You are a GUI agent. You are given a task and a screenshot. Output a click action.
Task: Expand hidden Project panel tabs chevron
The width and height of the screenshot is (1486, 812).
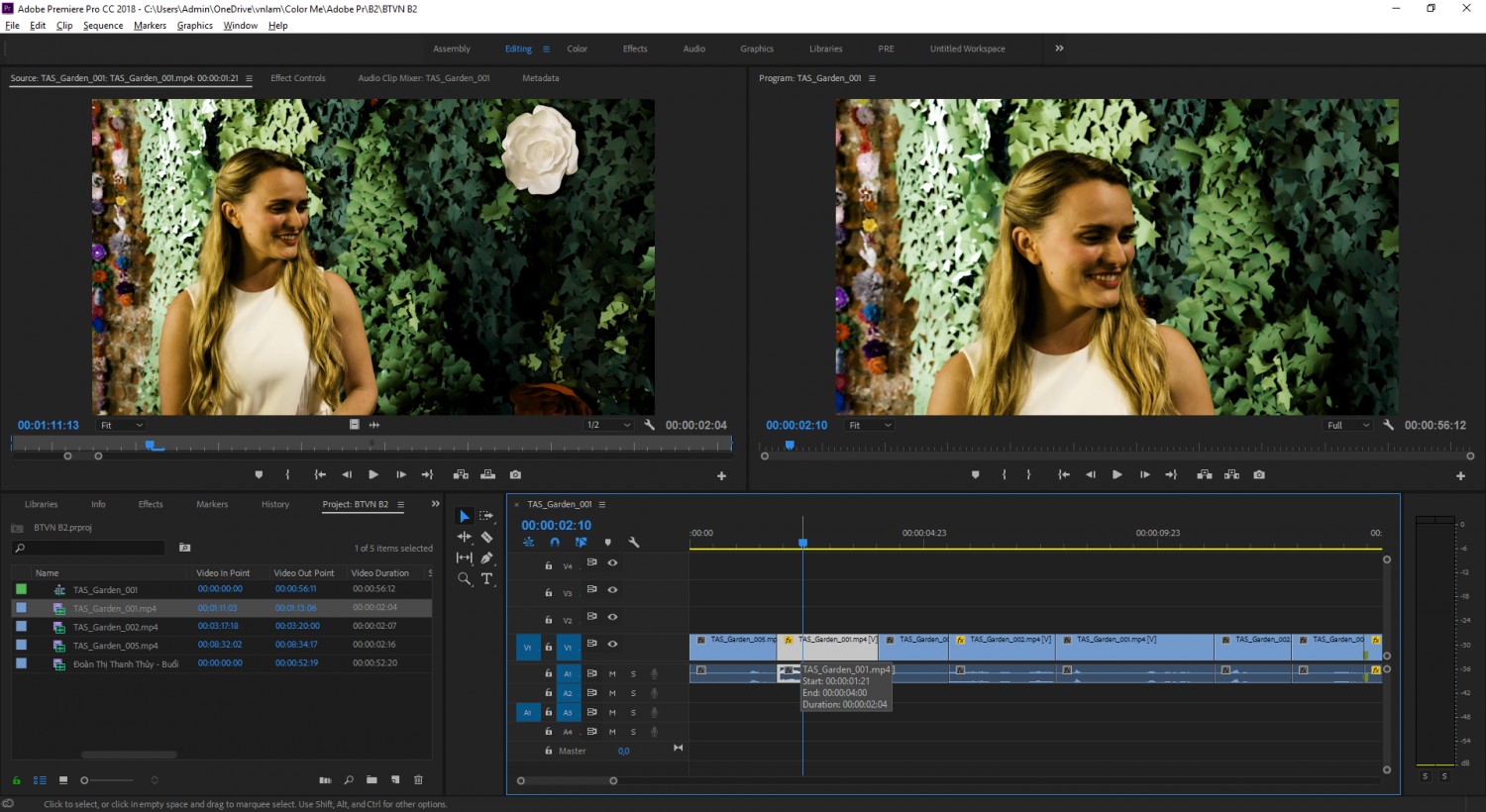tap(435, 504)
